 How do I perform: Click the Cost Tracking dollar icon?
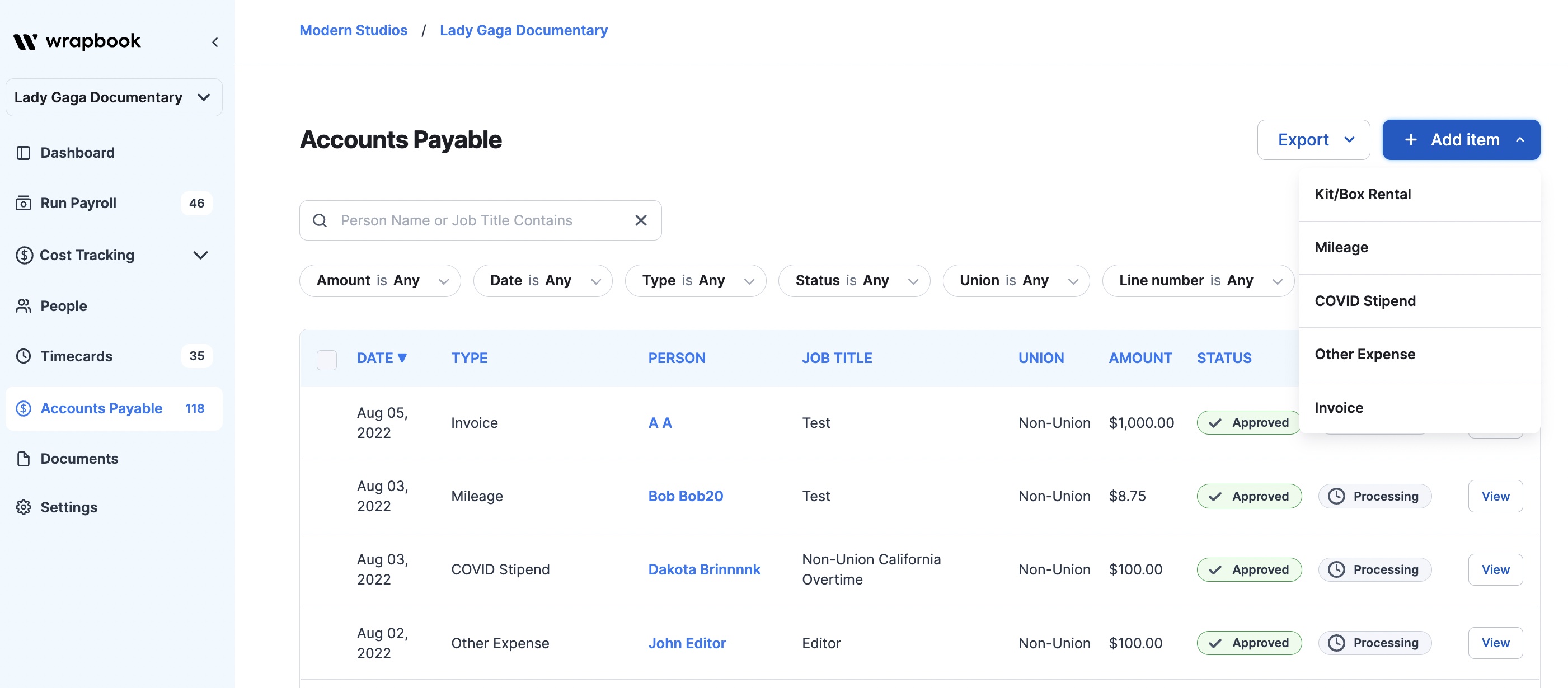point(24,255)
